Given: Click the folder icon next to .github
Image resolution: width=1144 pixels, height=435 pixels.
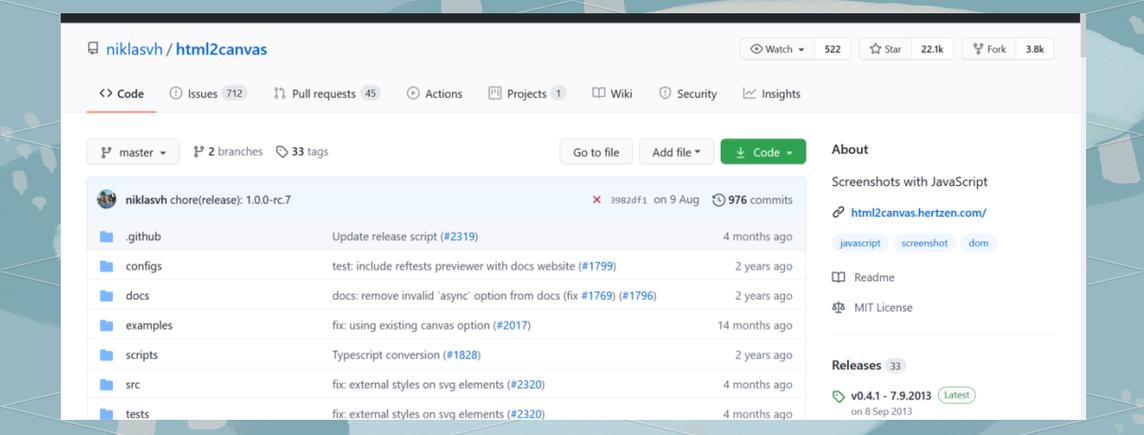Looking at the screenshot, I should point(107,236).
